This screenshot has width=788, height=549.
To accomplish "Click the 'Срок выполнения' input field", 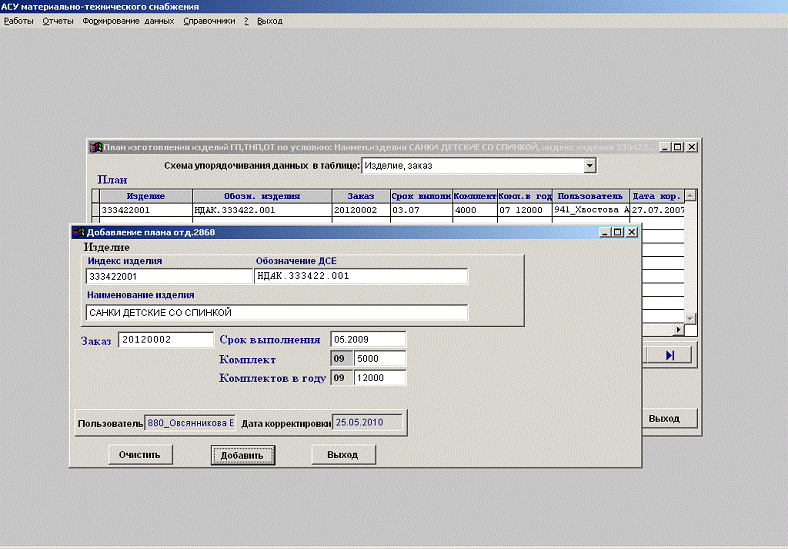I will [x=368, y=339].
